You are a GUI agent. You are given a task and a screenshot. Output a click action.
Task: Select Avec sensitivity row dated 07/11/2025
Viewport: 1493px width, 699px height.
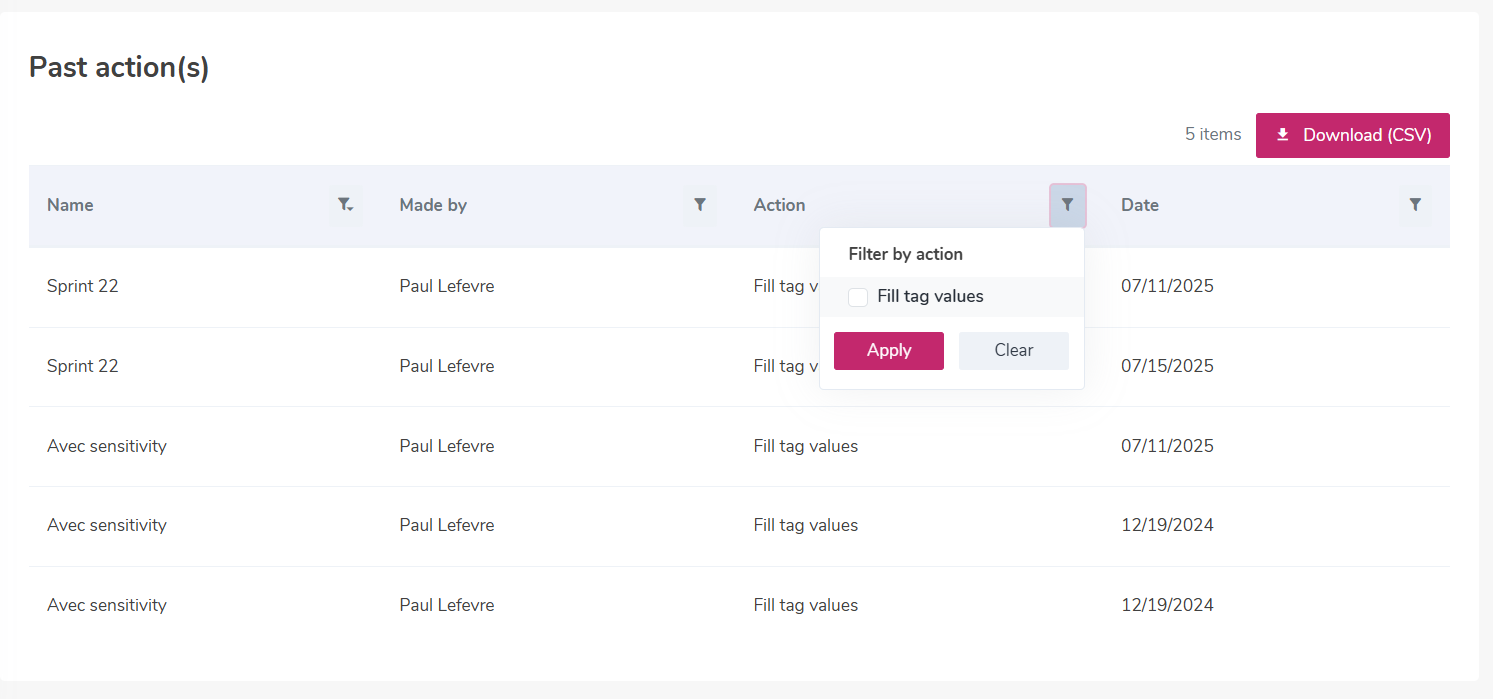pyautogui.click(x=739, y=446)
